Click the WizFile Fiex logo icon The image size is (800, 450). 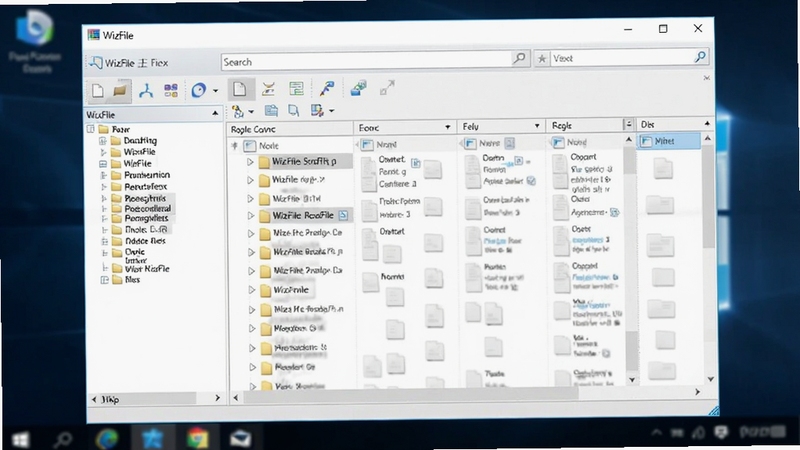tap(95, 63)
